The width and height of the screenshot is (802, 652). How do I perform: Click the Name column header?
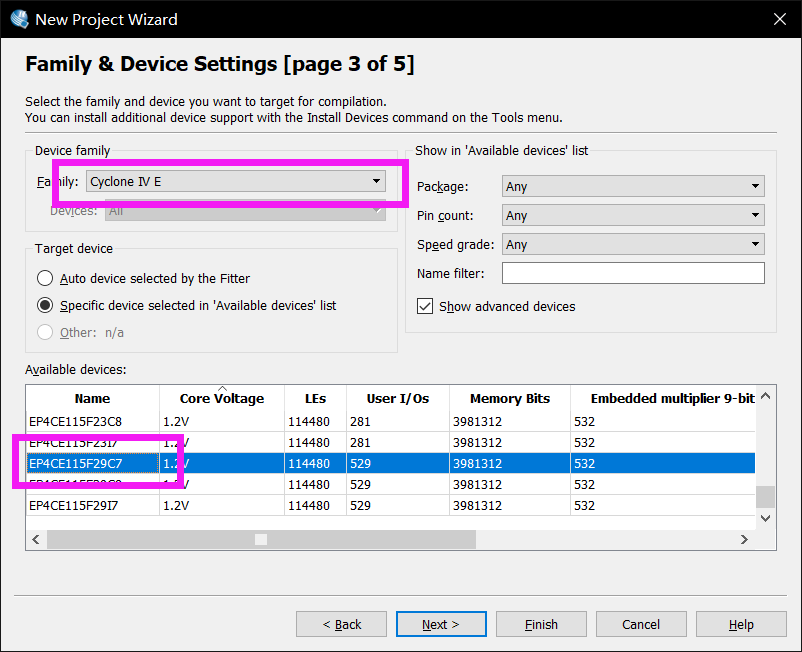click(92, 398)
